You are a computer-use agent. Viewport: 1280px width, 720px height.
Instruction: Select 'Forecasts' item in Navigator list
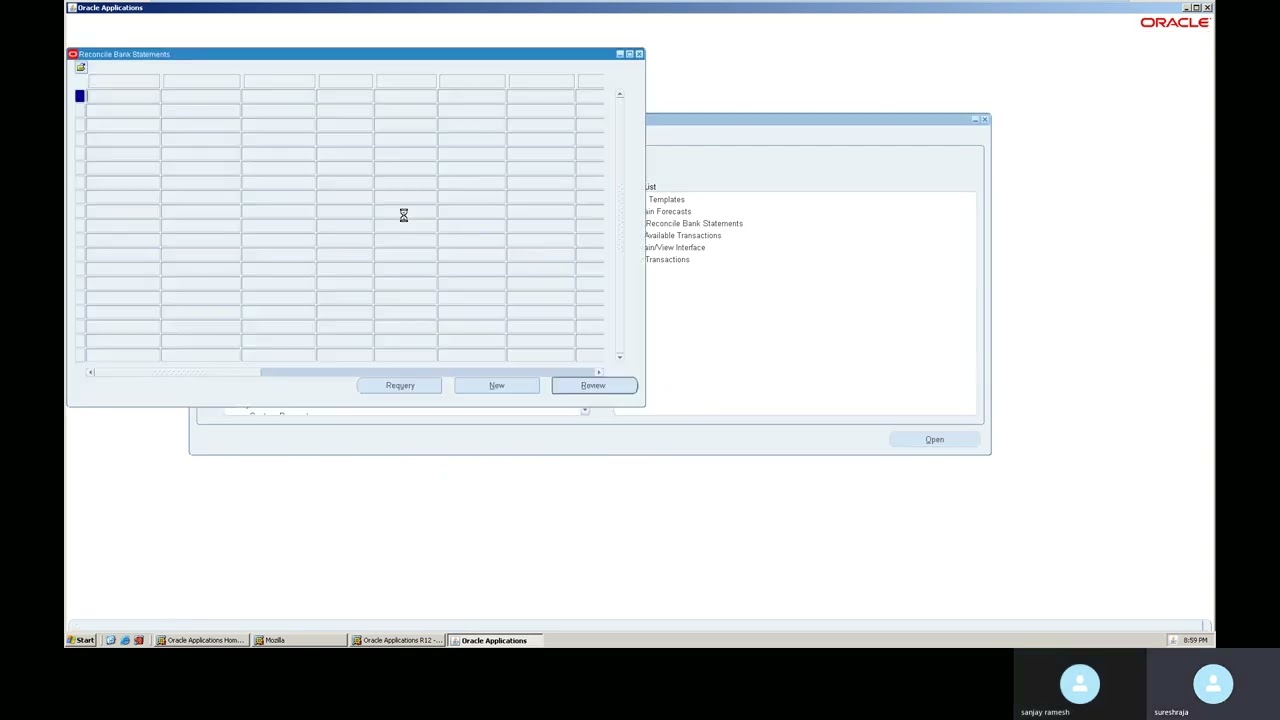[669, 211]
